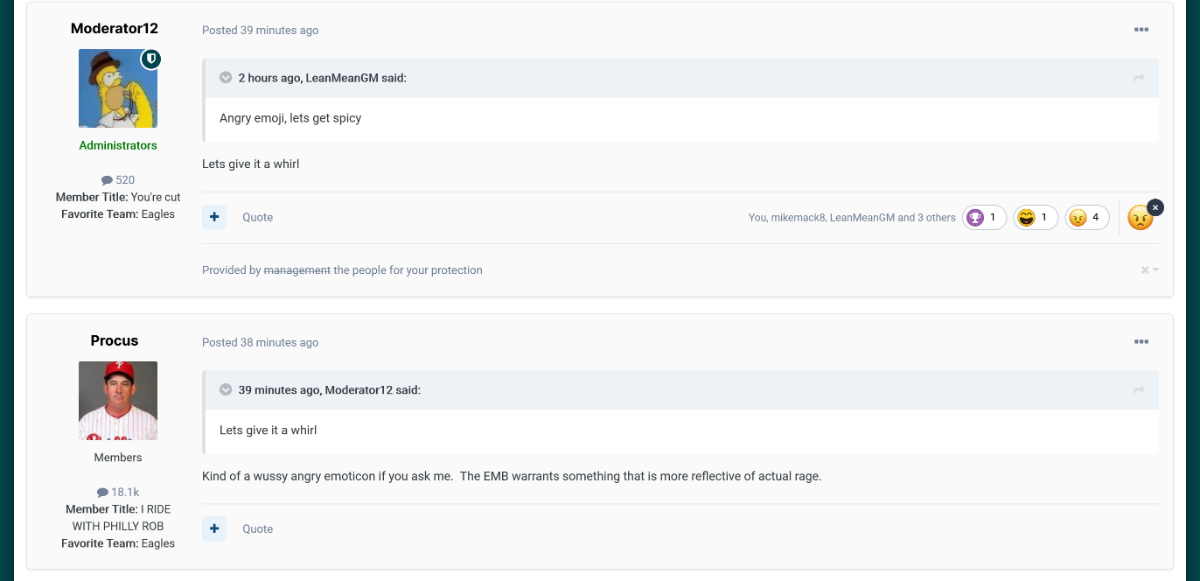Screen dimensions: 1200x581
Task: Open the options menu for Moderator12's post
Action: pos(1141,30)
